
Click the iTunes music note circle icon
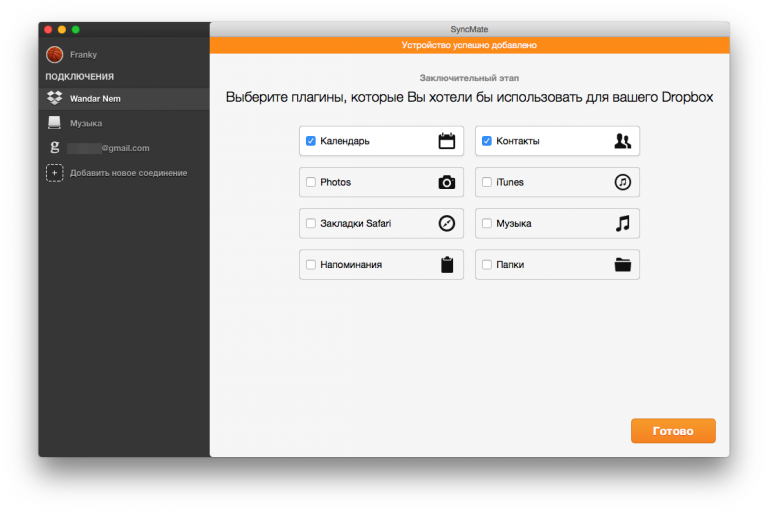[x=623, y=182]
